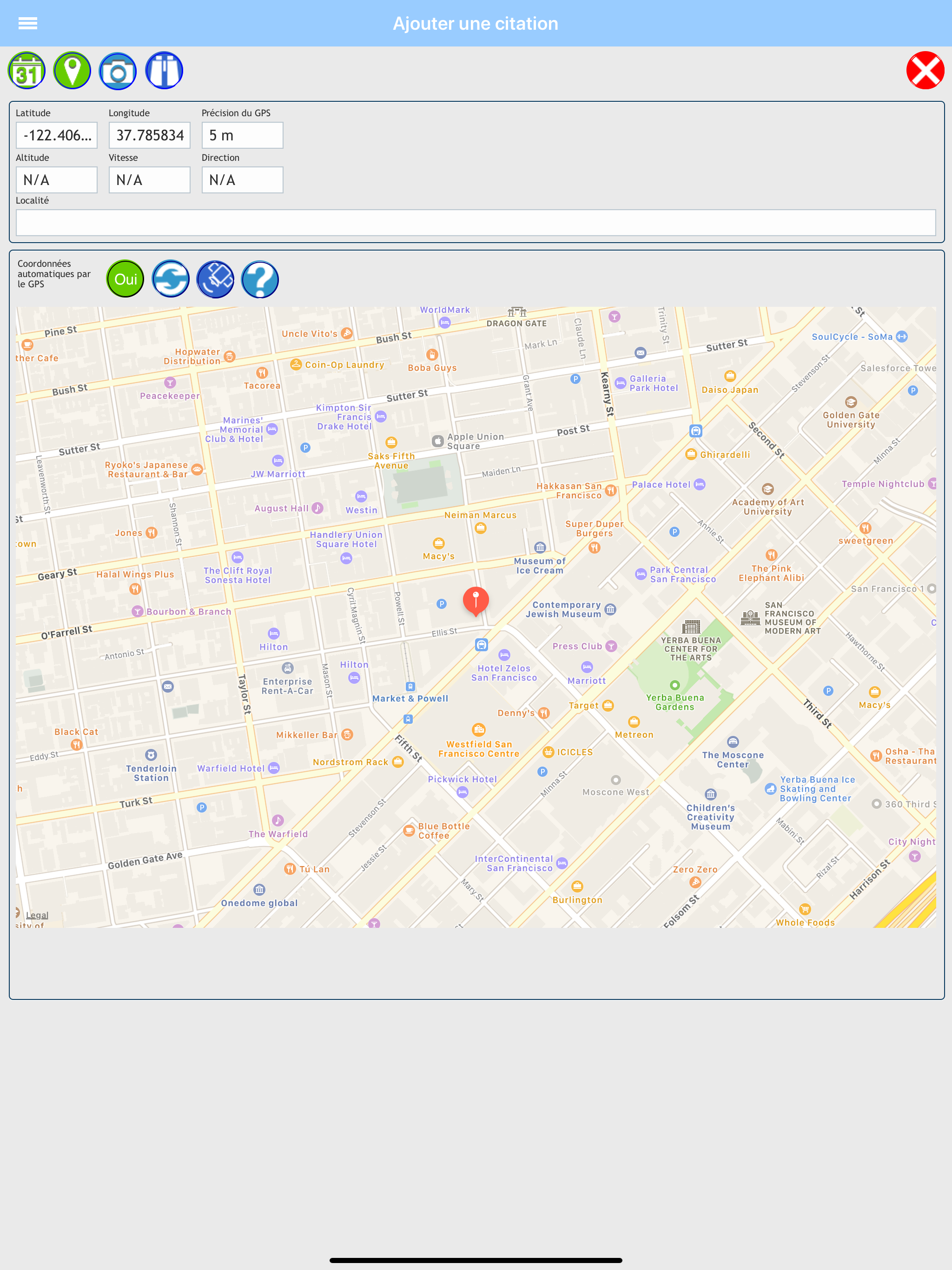Focus the Localité text field

476,223
